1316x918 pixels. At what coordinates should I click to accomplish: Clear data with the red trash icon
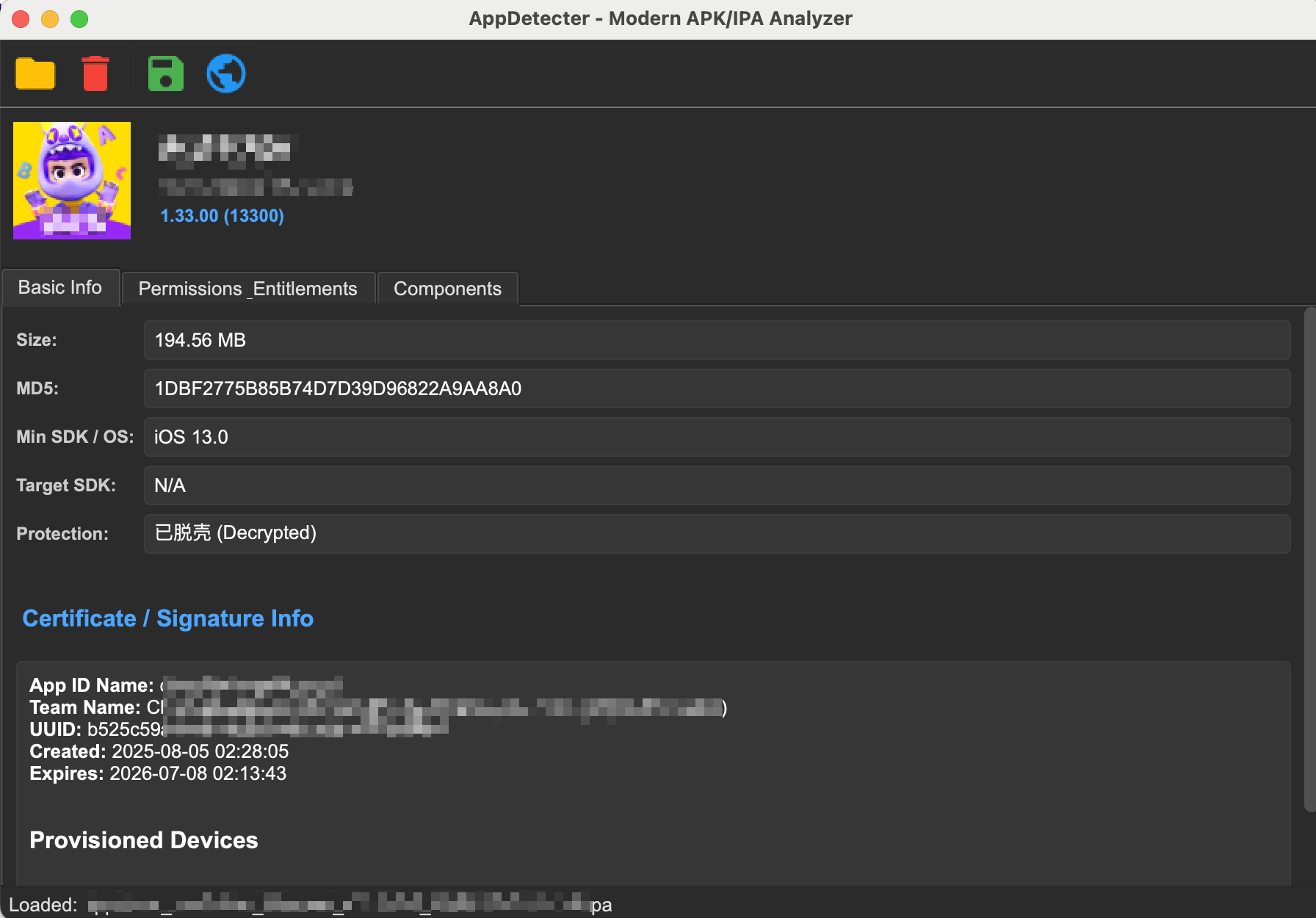pos(95,73)
